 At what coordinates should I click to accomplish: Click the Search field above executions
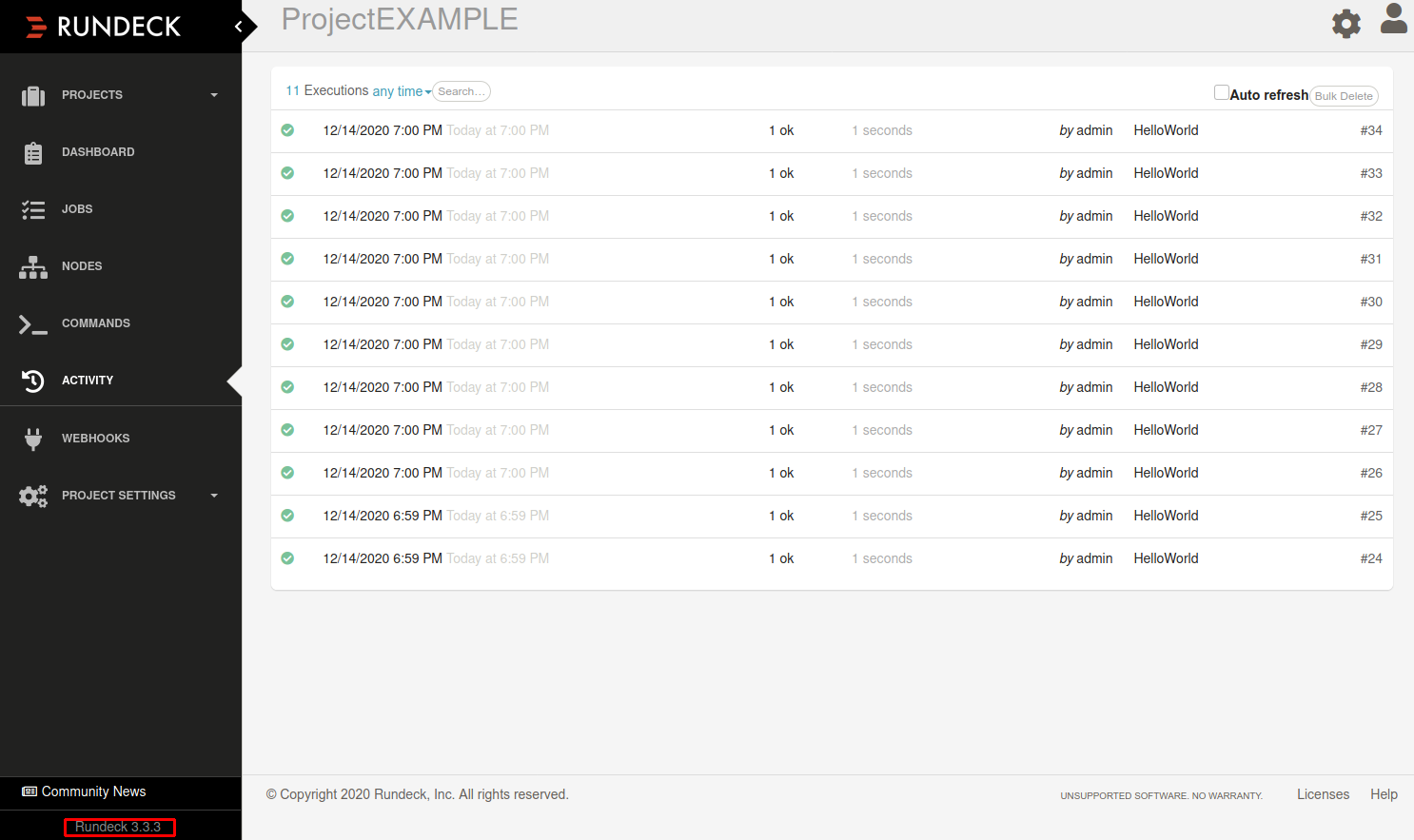(x=461, y=91)
